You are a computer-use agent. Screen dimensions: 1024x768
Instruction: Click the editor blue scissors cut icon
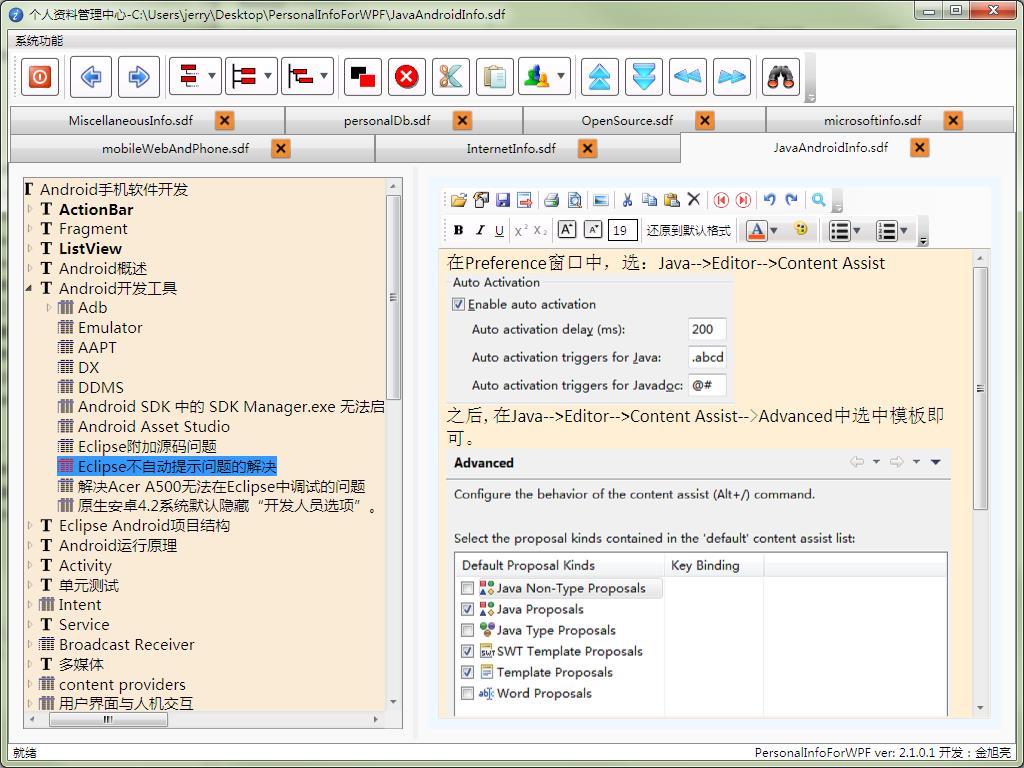pos(627,200)
